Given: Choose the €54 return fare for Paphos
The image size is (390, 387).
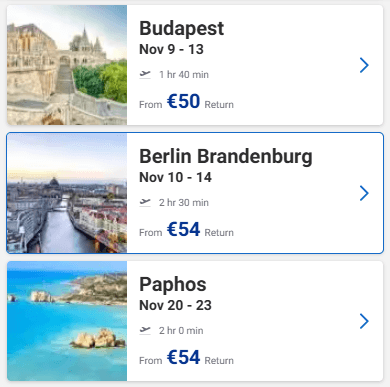Looking at the screenshot, I should 186,357.
